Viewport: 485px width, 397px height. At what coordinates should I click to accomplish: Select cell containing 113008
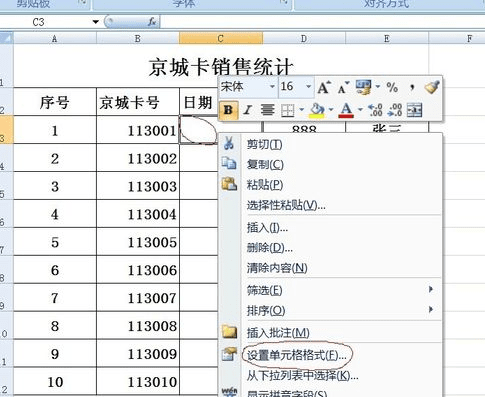click(138, 326)
